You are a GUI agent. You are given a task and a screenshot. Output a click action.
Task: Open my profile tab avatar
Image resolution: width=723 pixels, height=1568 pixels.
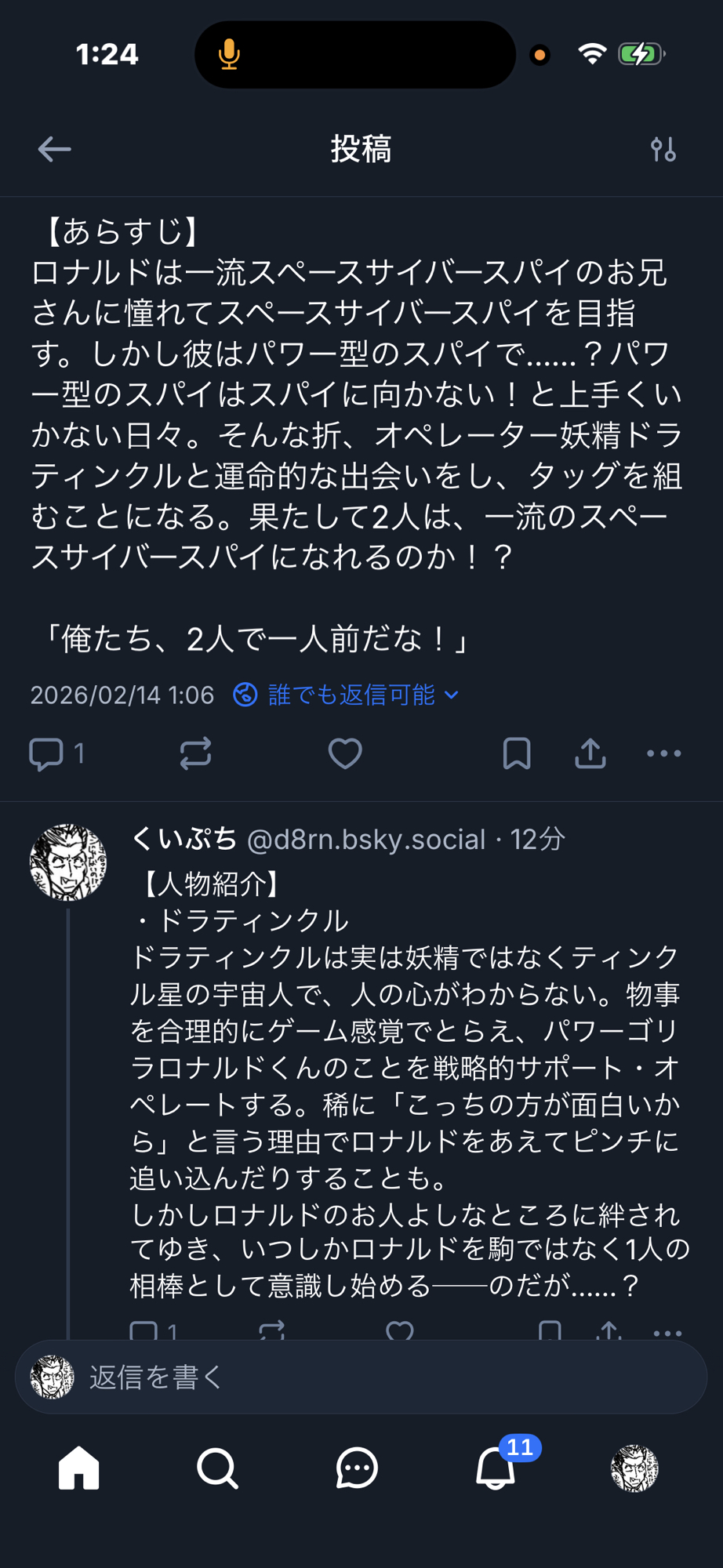(634, 1468)
